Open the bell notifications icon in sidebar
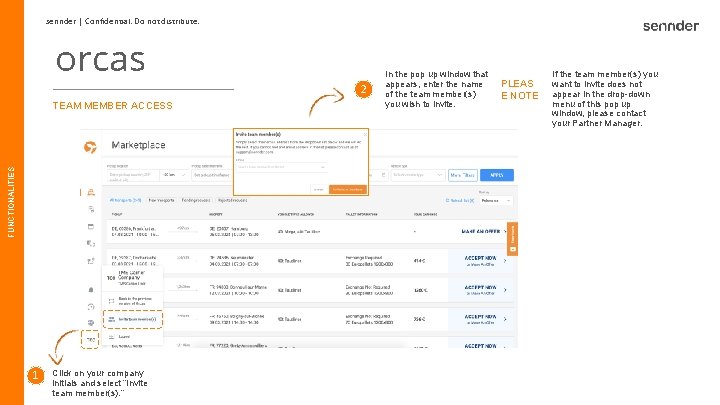The image size is (720, 405). [x=90, y=290]
